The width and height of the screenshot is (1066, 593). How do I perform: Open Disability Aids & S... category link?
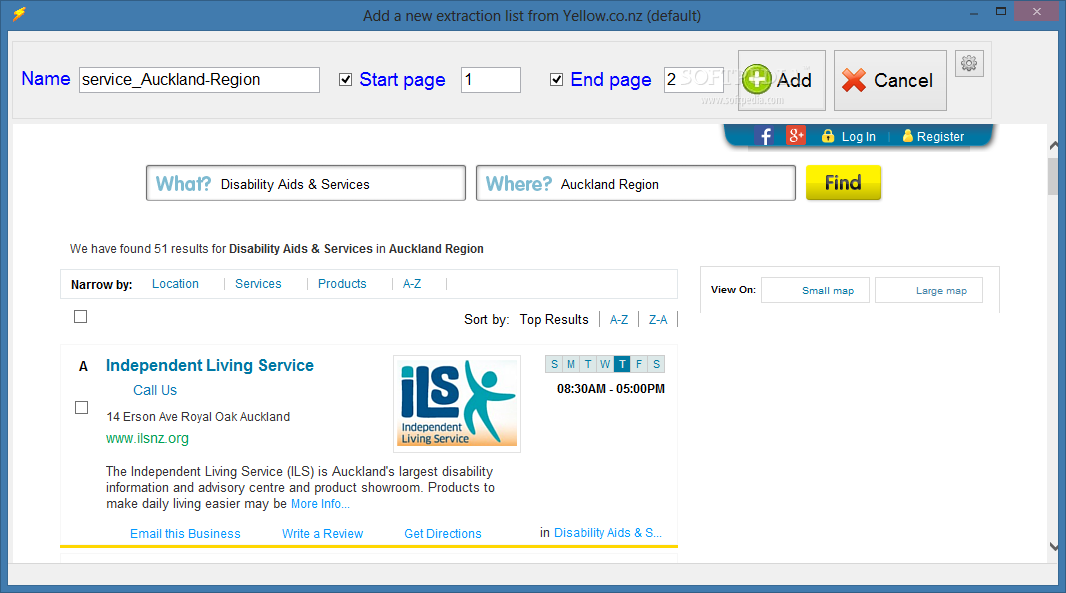pos(608,533)
